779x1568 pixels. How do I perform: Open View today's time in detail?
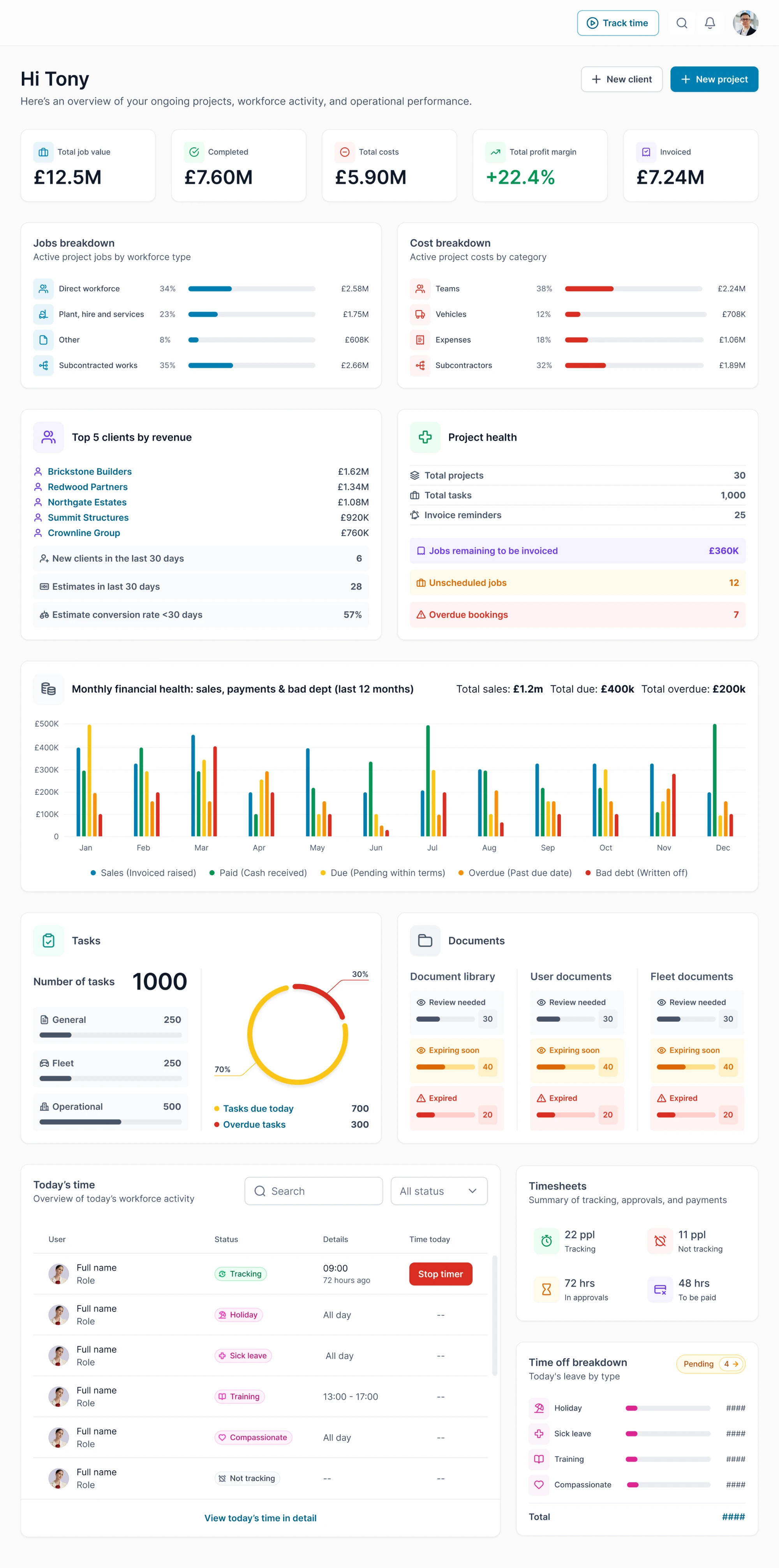point(261,1518)
